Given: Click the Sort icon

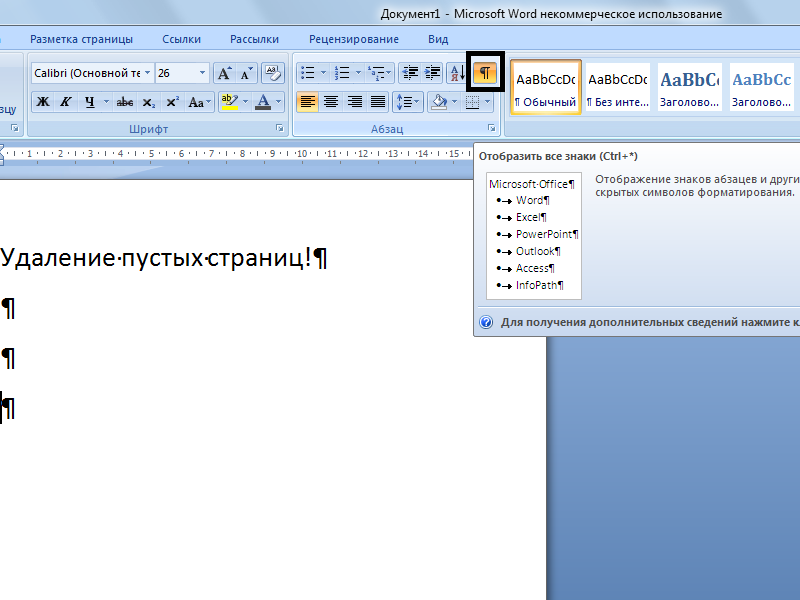Looking at the screenshot, I should click(458, 73).
